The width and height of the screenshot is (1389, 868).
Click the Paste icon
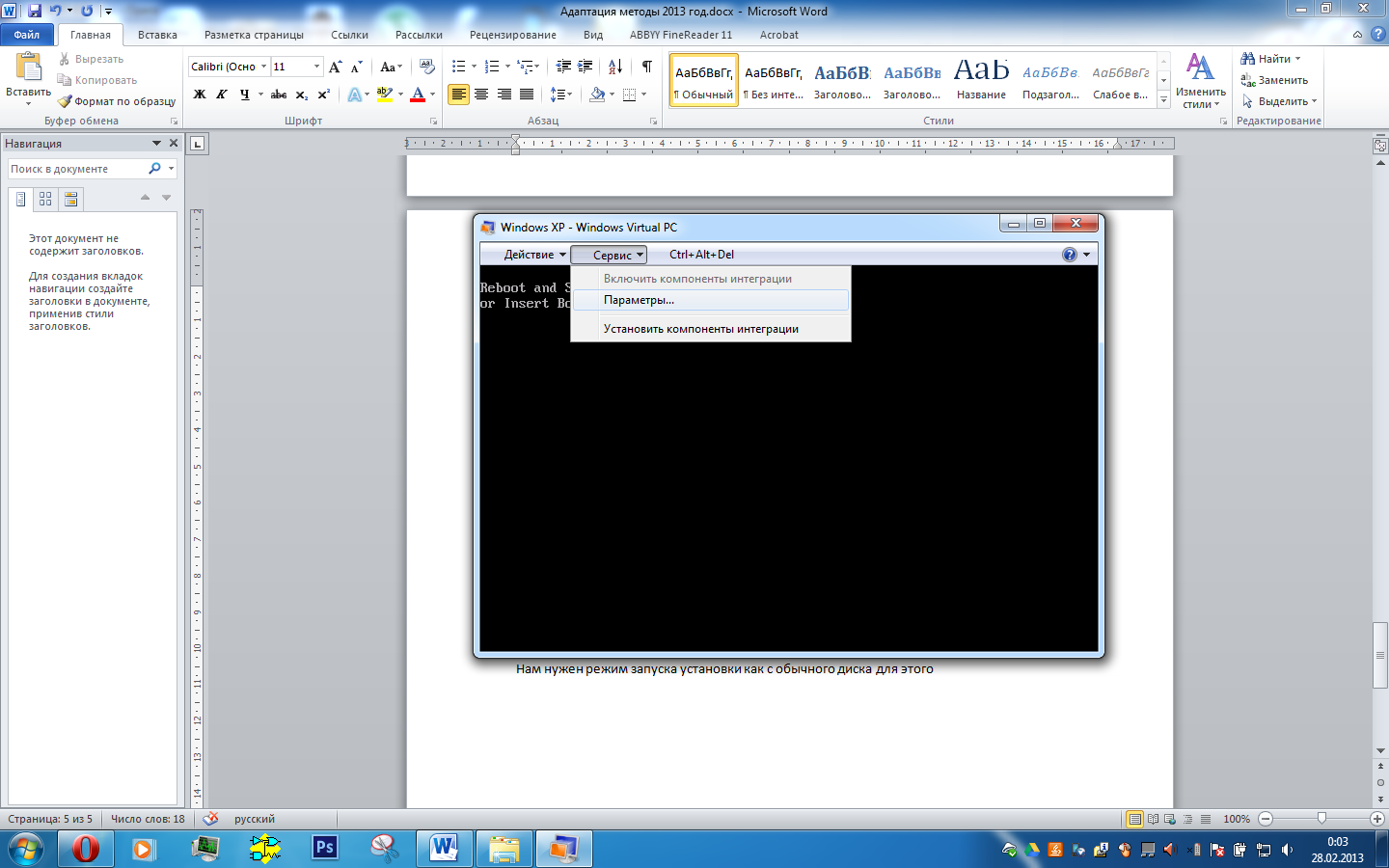(28, 68)
